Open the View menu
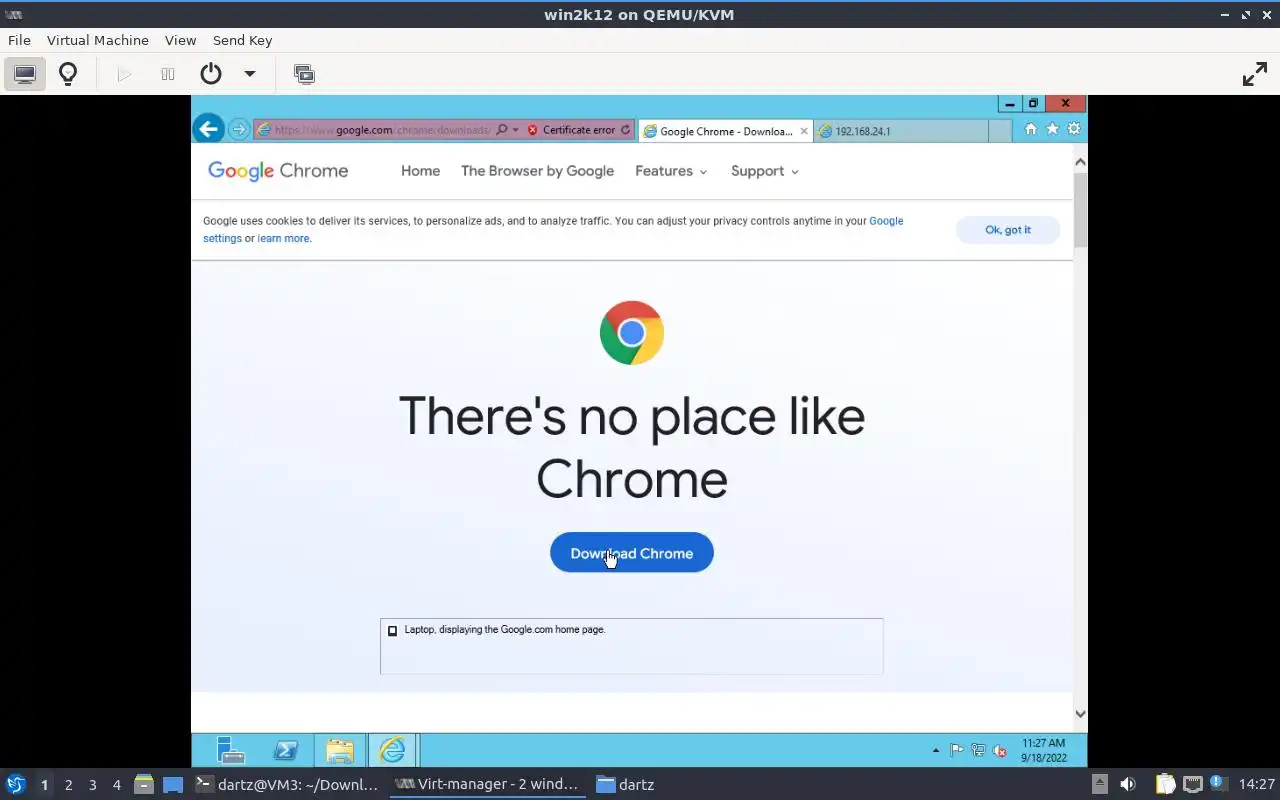 tap(181, 40)
